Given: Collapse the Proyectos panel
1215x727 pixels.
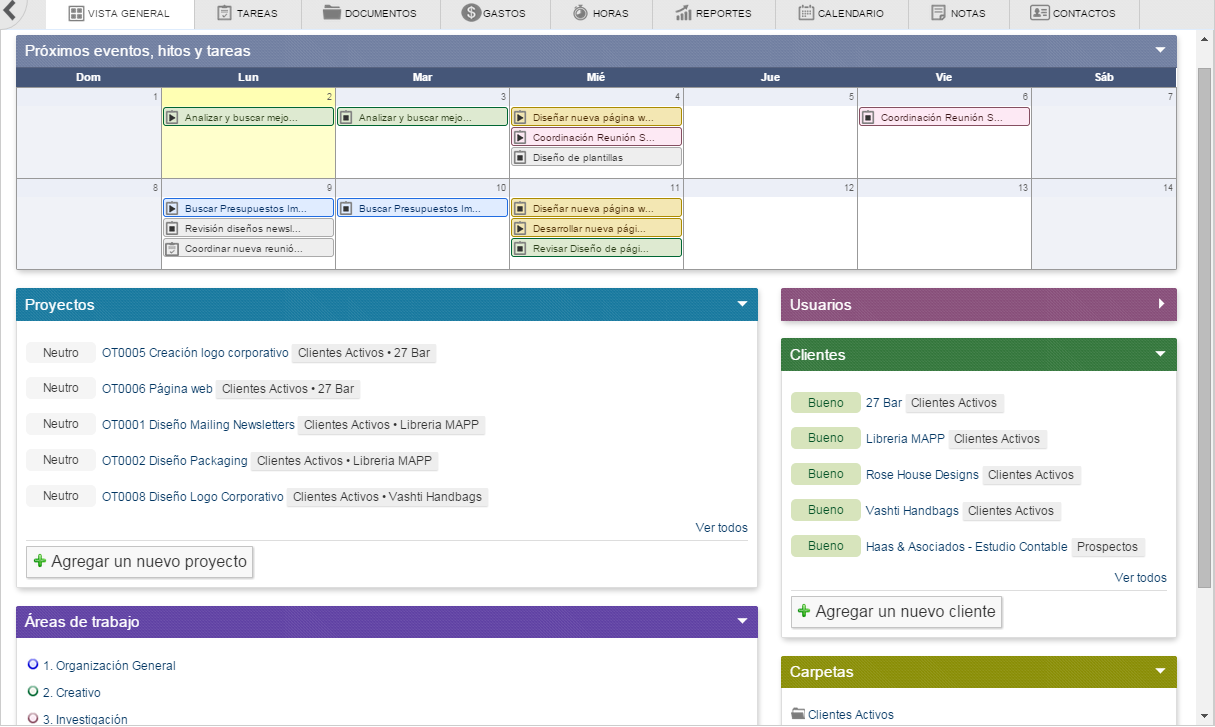Looking at the screenshot, I should click(x=742, y=304).
